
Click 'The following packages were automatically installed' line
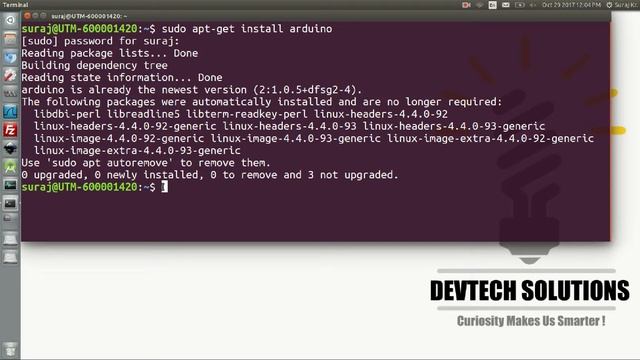262,102
